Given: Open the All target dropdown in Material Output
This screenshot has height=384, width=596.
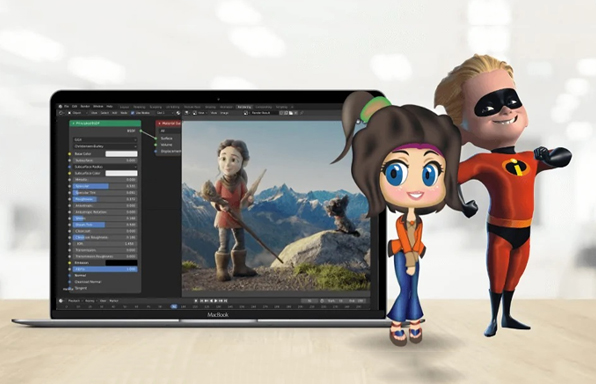Looking at the screenshot, I should [x=170, y=131].
